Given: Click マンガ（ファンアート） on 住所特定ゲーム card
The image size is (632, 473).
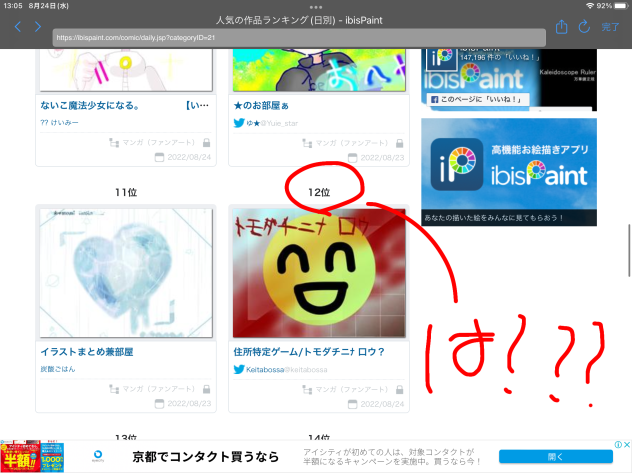Looking at the screenshot, I should point(352,390).
